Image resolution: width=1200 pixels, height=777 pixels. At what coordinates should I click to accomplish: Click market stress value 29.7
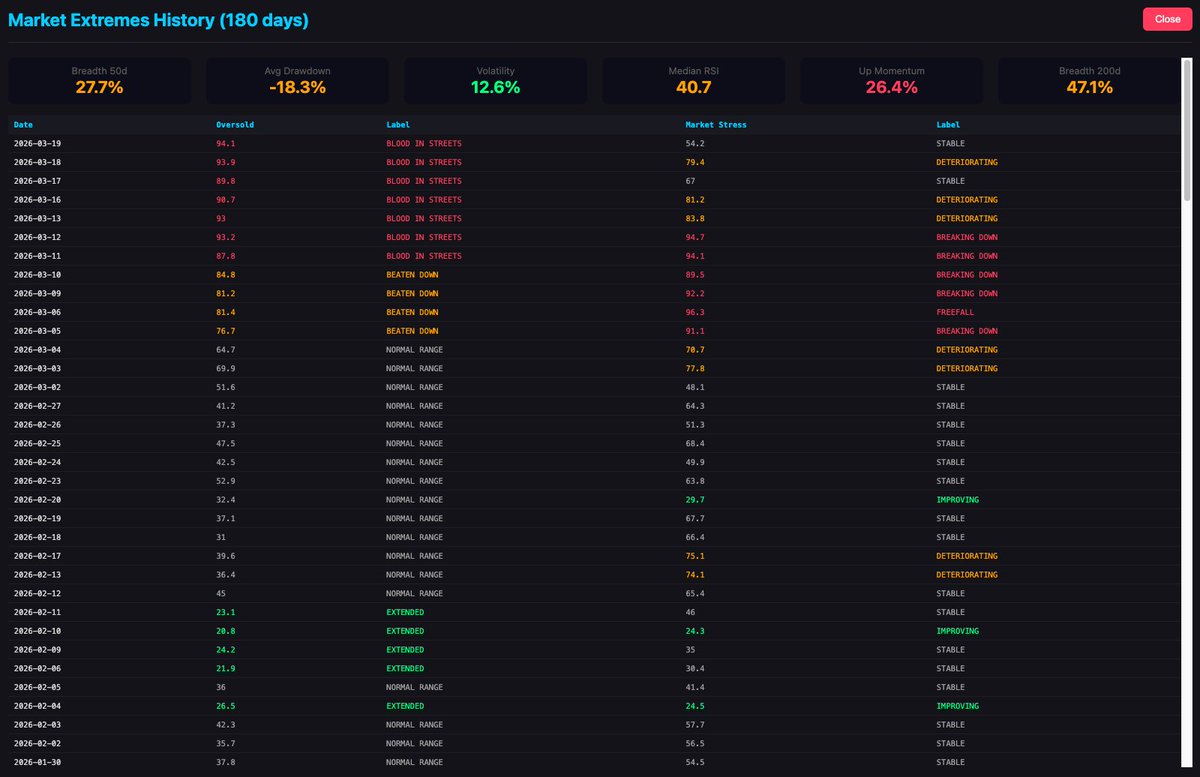(x=694, y=500)
